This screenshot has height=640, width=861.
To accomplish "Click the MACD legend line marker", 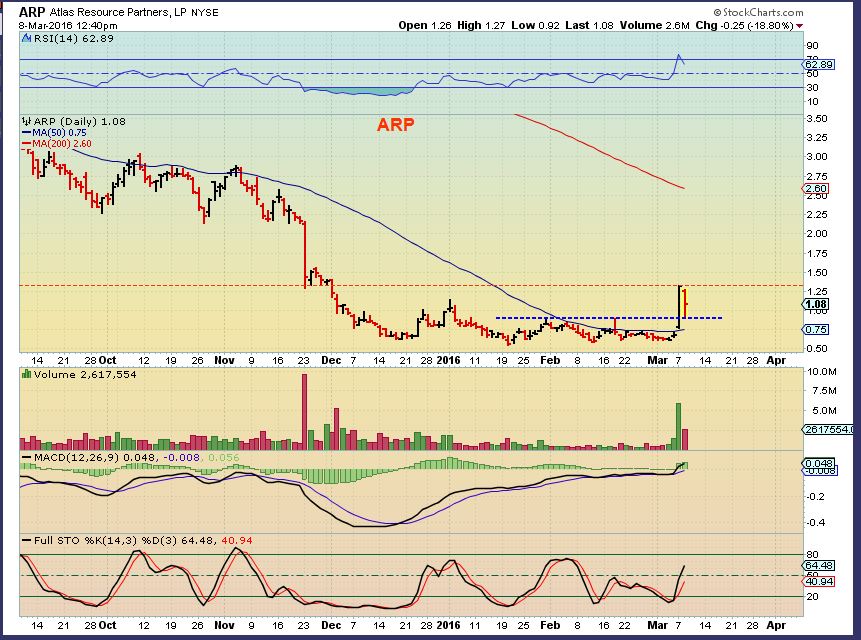I will point(26,458).
